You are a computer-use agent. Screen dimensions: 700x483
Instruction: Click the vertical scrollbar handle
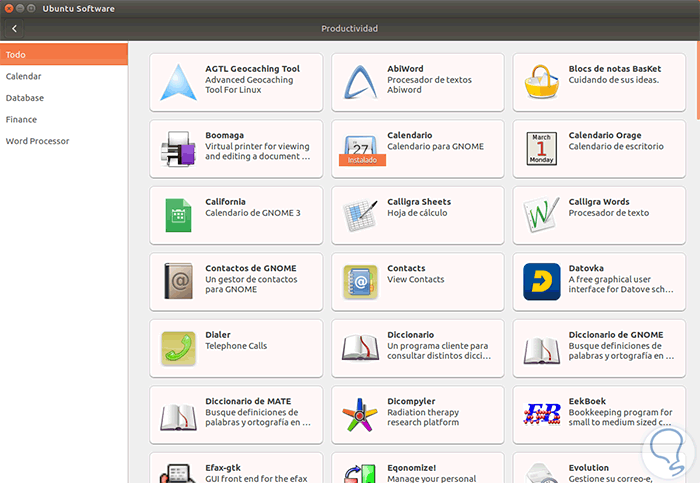[698, 81]
